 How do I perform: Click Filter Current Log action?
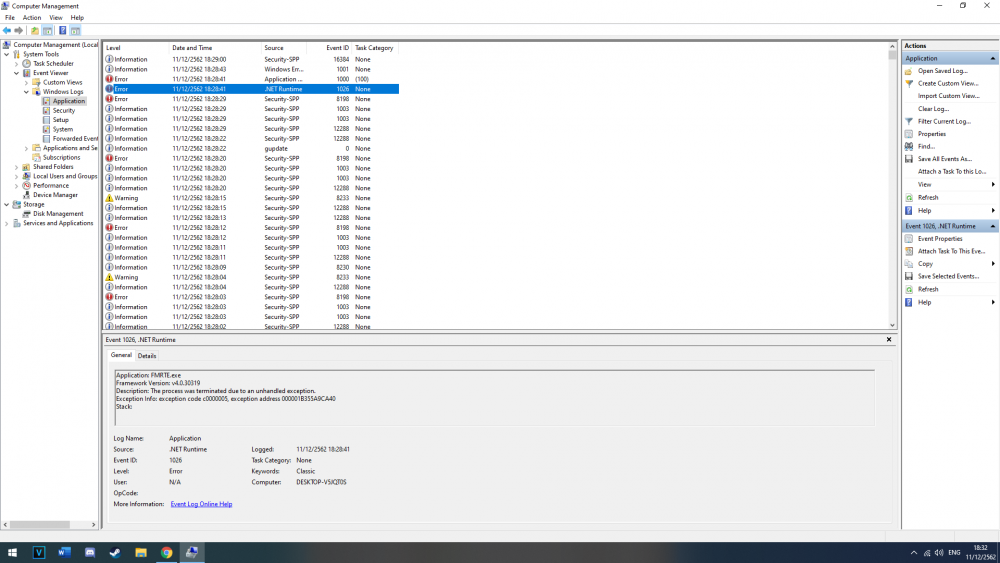pyautogui.click(x=944, y=121)
